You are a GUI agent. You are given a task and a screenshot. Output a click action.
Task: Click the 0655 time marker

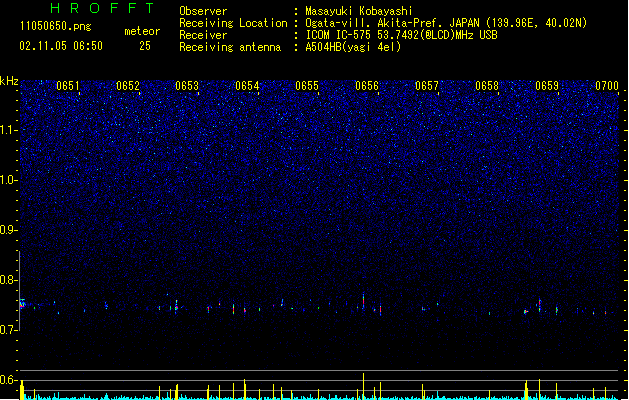(x=307, y=86)
